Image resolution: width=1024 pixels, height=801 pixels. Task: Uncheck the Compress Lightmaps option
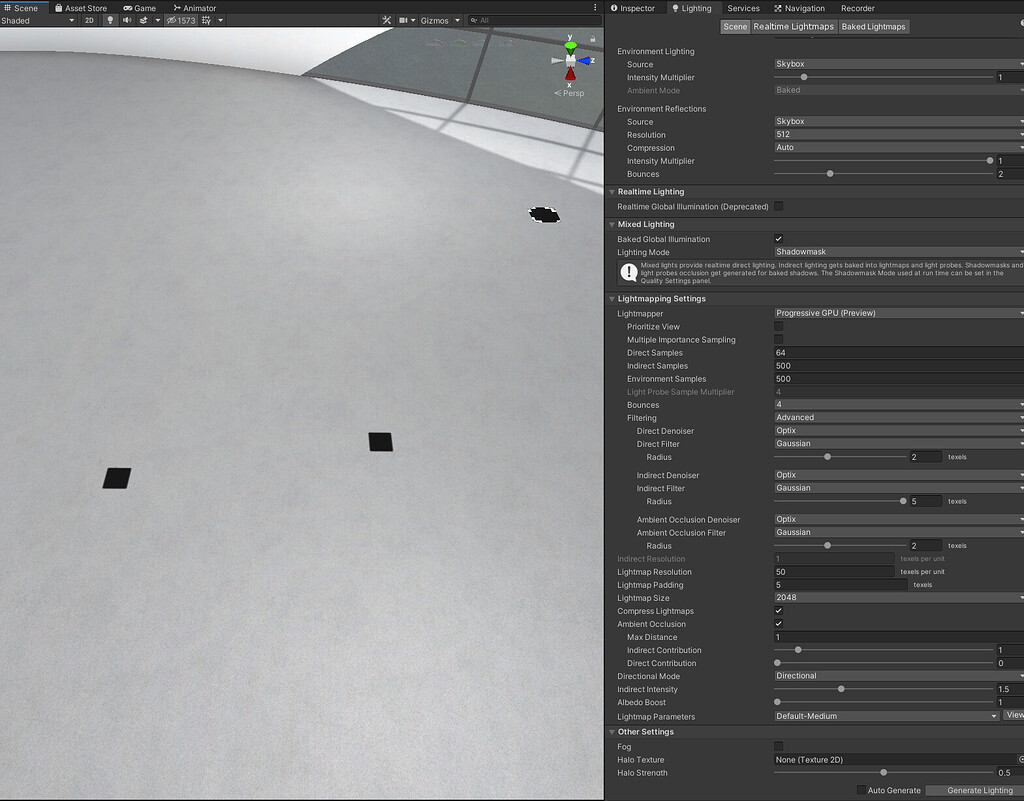777,610
